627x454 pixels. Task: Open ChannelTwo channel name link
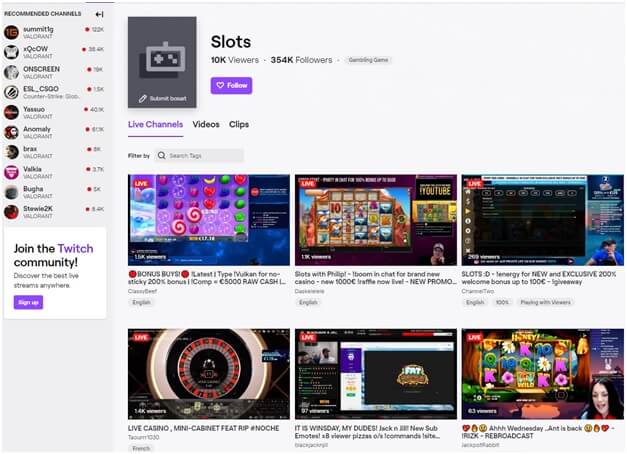[477, 291]
